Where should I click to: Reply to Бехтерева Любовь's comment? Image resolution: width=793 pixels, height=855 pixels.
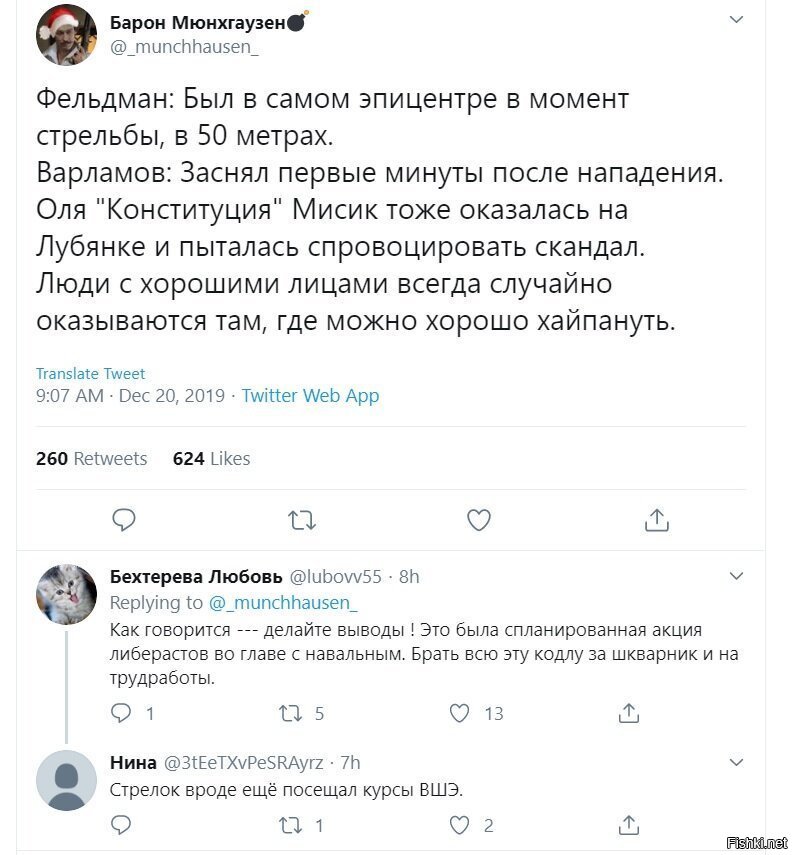tap(121, 713)
